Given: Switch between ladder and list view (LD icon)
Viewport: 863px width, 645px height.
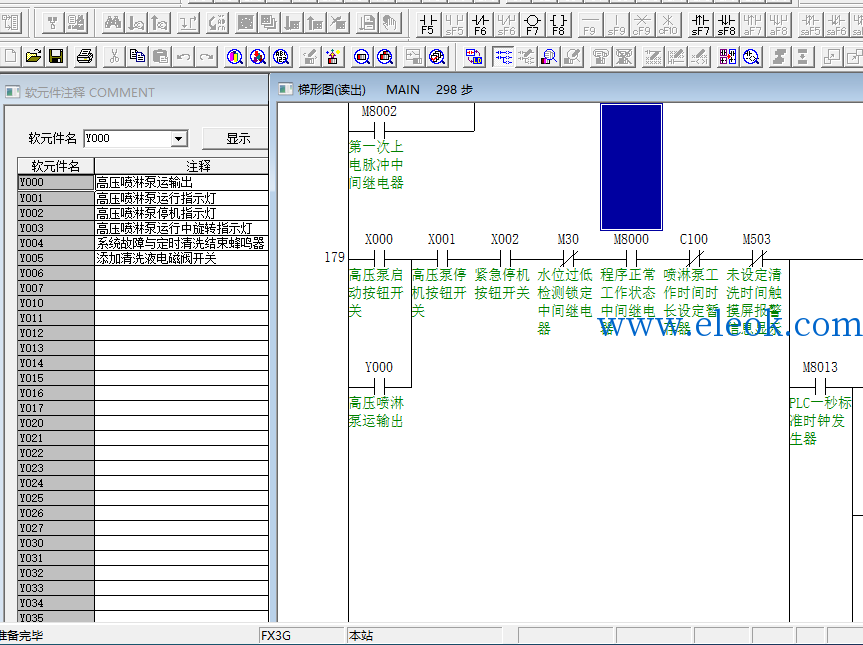Looking at the screenshot, I should (x=474, y=56).
